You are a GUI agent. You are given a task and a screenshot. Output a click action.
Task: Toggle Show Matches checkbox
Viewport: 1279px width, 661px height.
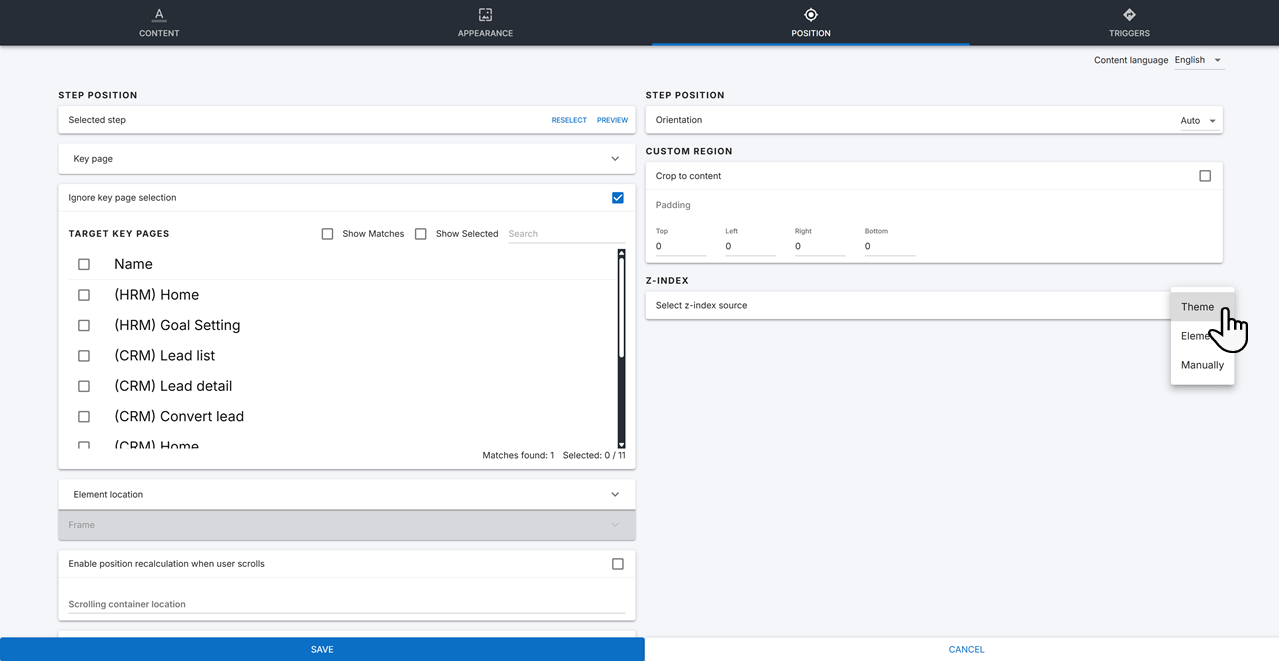(x=327, y=234)
